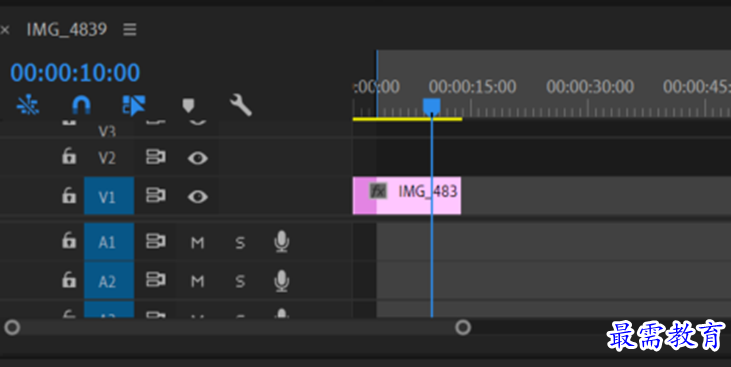Hide V1 track output with eye
Image resolution: width=731 pixels, height=367 pixels.
198,197
